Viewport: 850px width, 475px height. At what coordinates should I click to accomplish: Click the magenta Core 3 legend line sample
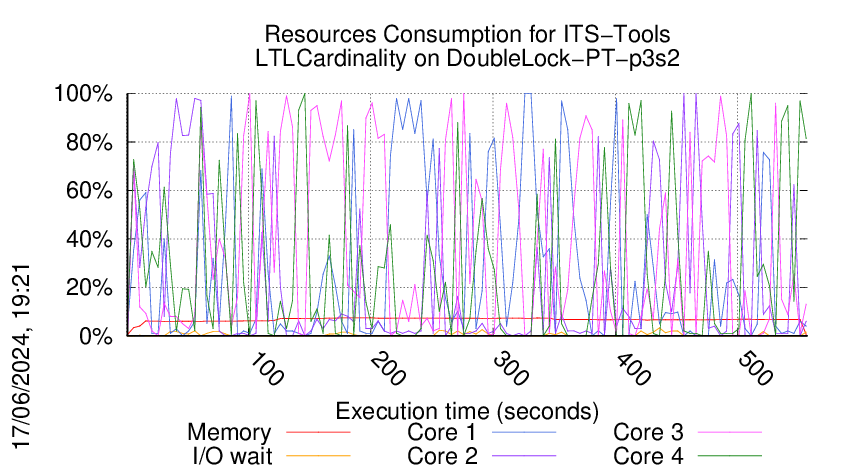730,432
